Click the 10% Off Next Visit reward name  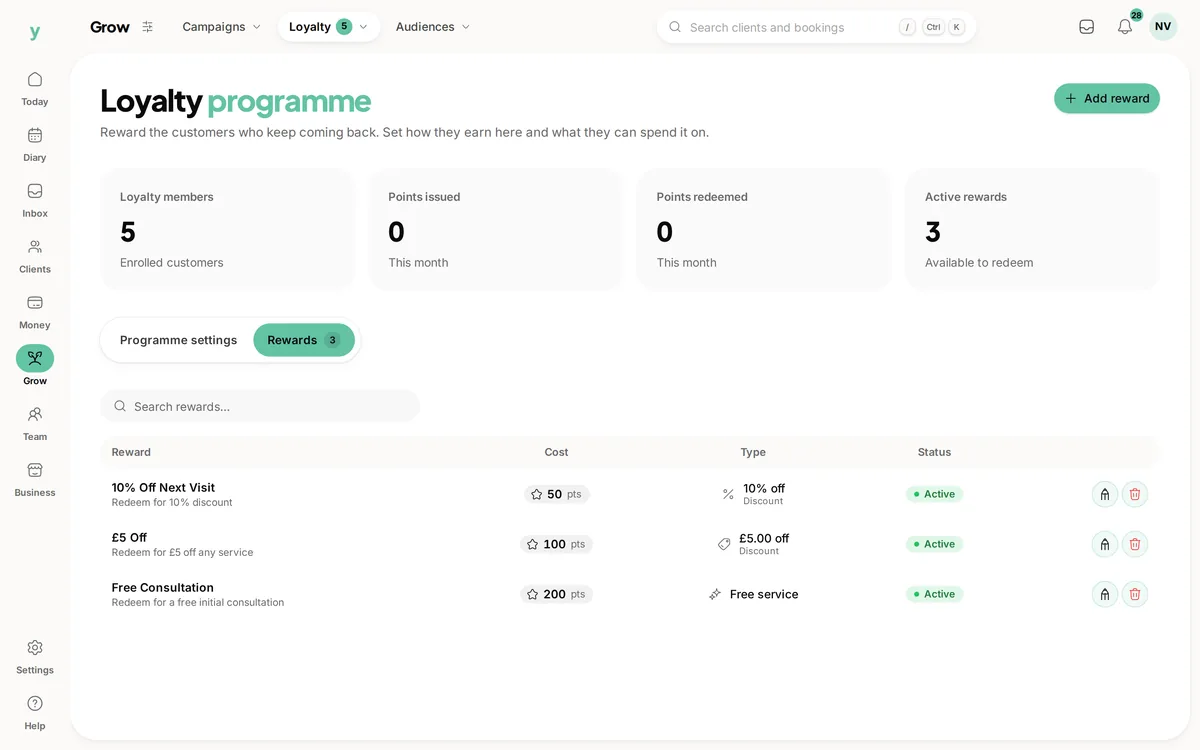[163, 488]
